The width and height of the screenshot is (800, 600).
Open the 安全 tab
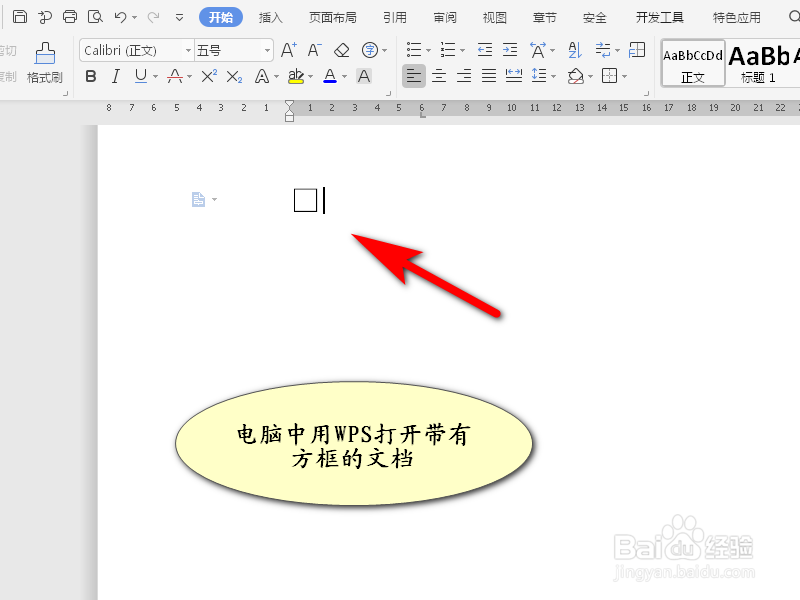(594, 18)
